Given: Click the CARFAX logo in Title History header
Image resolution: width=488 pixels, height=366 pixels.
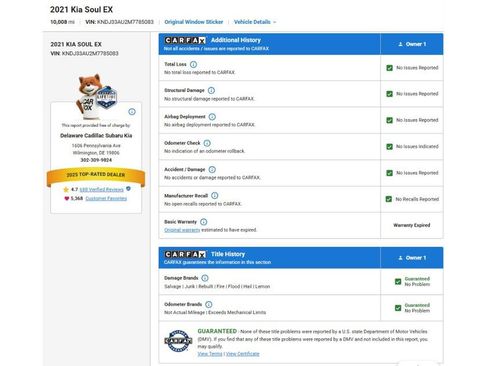Looking at the screenshot, I should [x=185, y=254].
